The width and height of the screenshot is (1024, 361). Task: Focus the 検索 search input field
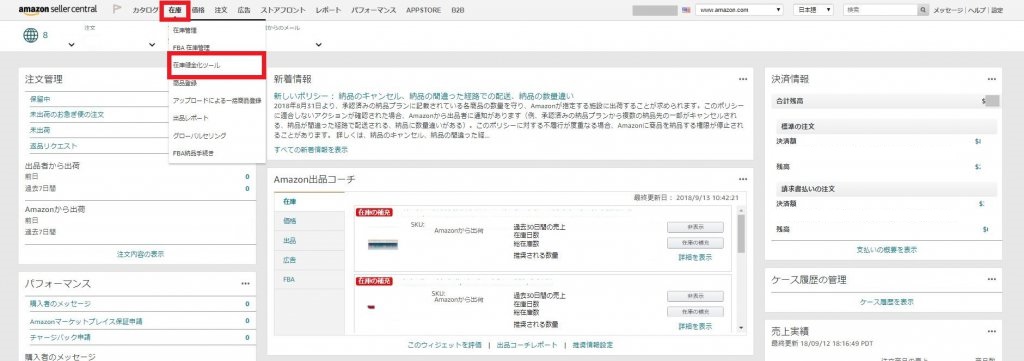[x=880, y=10]
